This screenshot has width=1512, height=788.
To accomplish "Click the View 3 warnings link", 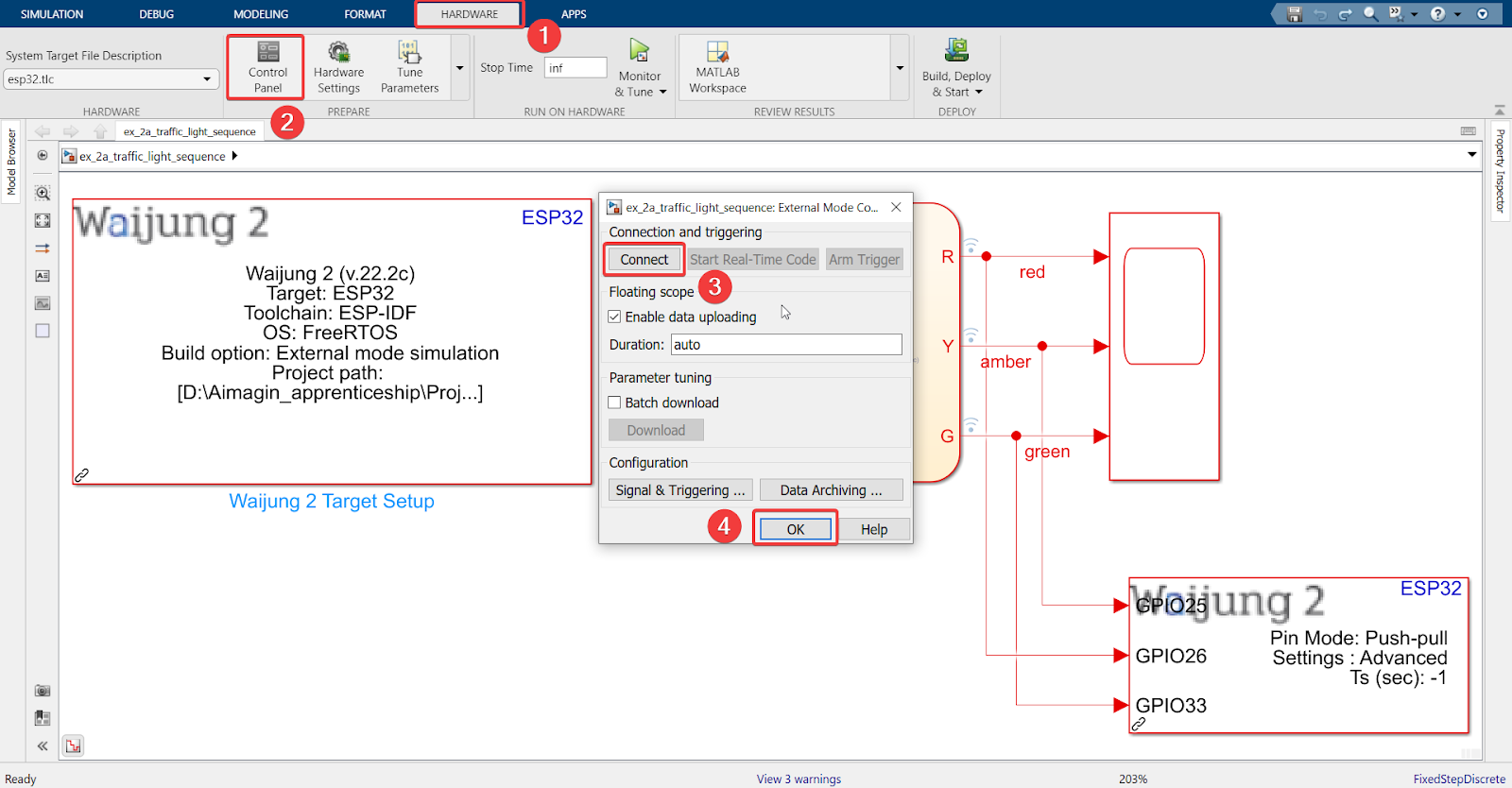I will click(x=799, y=779).
